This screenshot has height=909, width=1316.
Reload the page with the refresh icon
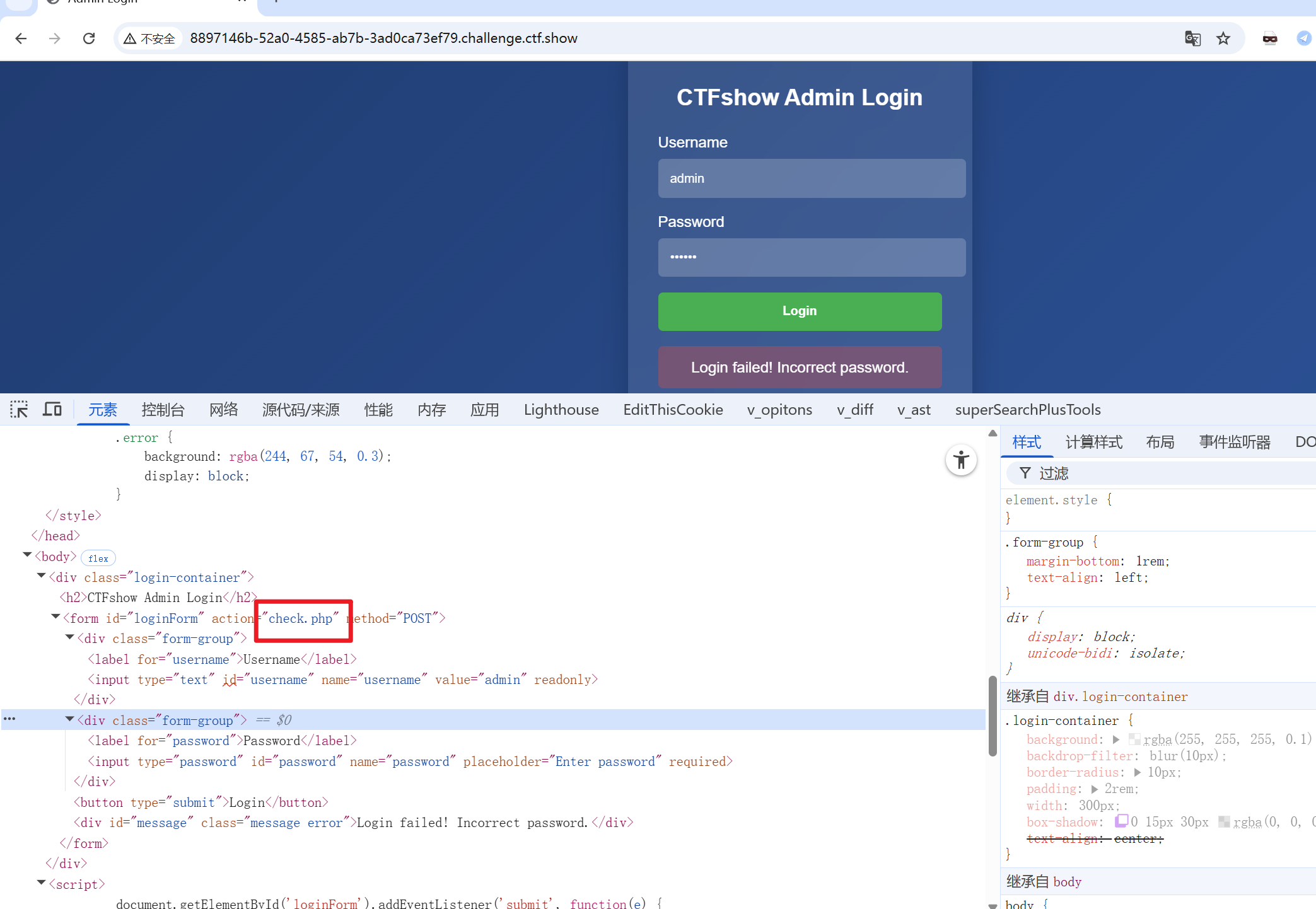[x=89, y=38]
